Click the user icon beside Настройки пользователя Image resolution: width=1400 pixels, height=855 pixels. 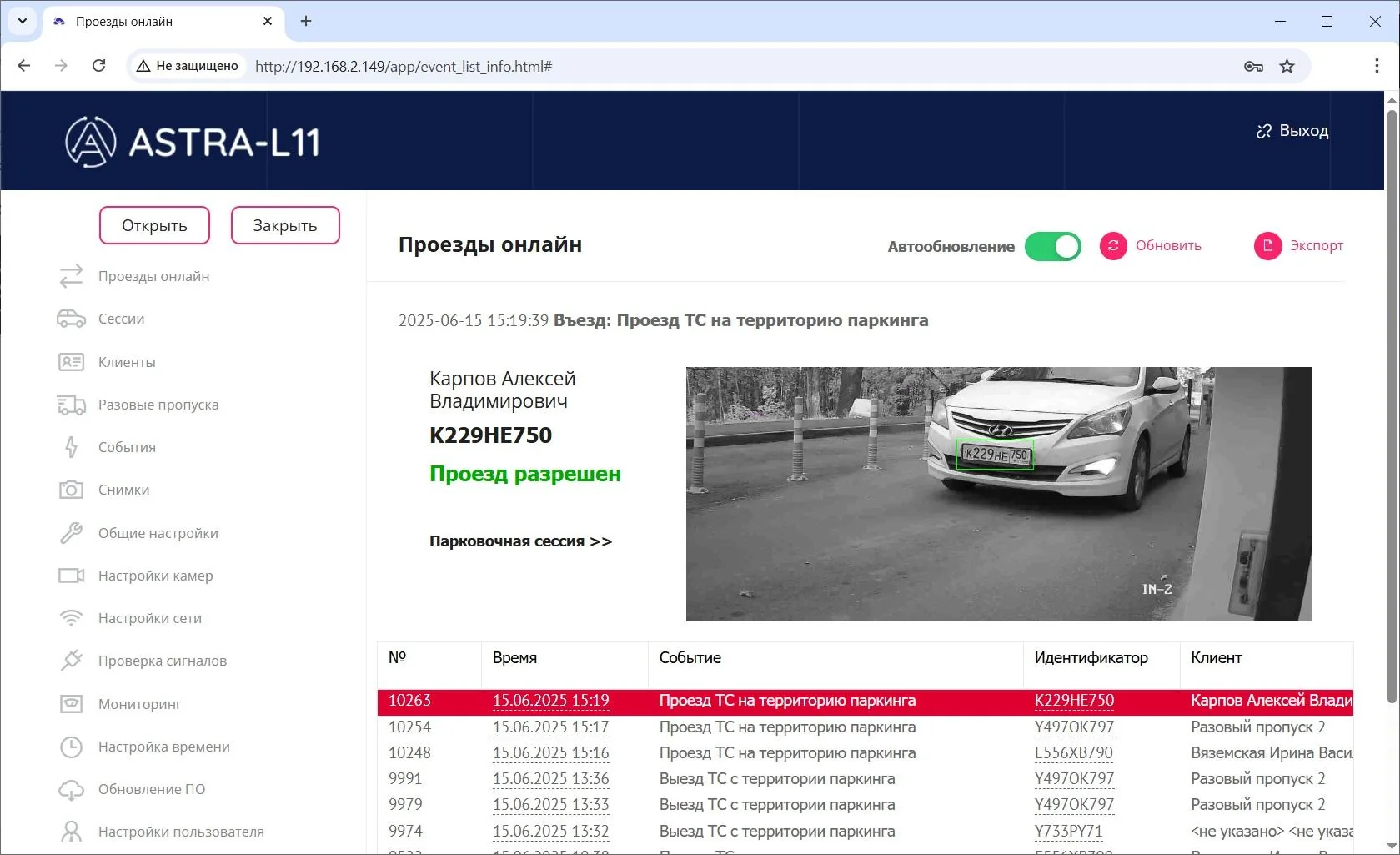pos(71,832)
